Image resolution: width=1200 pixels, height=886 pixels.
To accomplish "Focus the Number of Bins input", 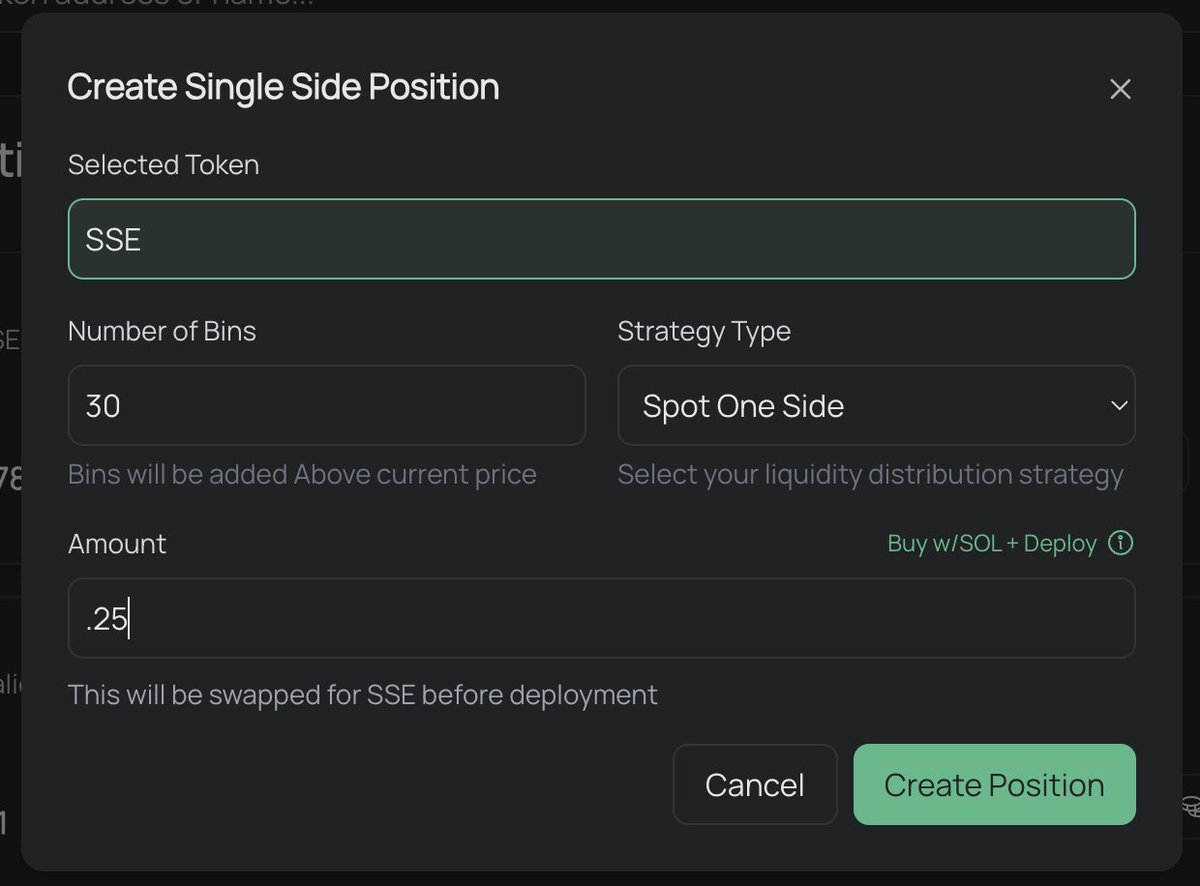I will pos(326,405).
